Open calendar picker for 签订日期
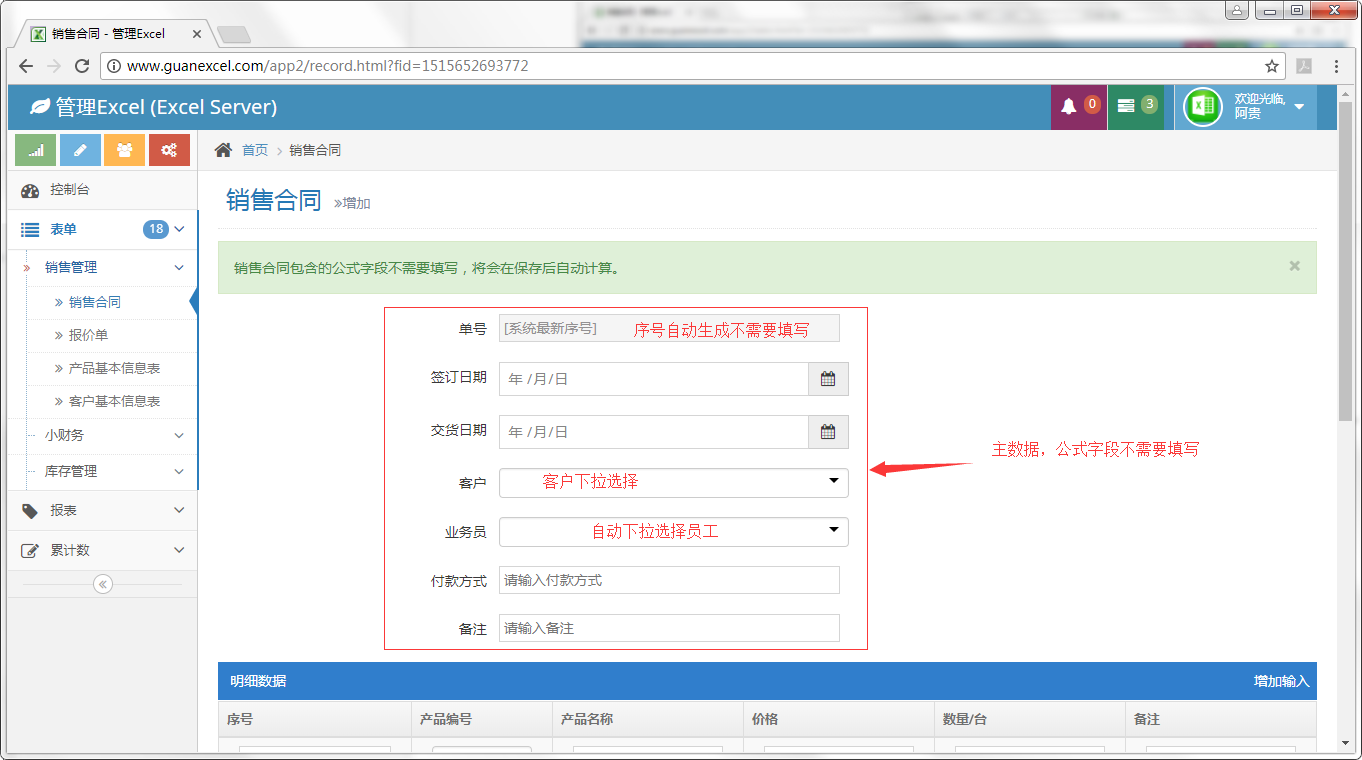The height and width of the screenshot is (760, 1362). tap(828, 379)
